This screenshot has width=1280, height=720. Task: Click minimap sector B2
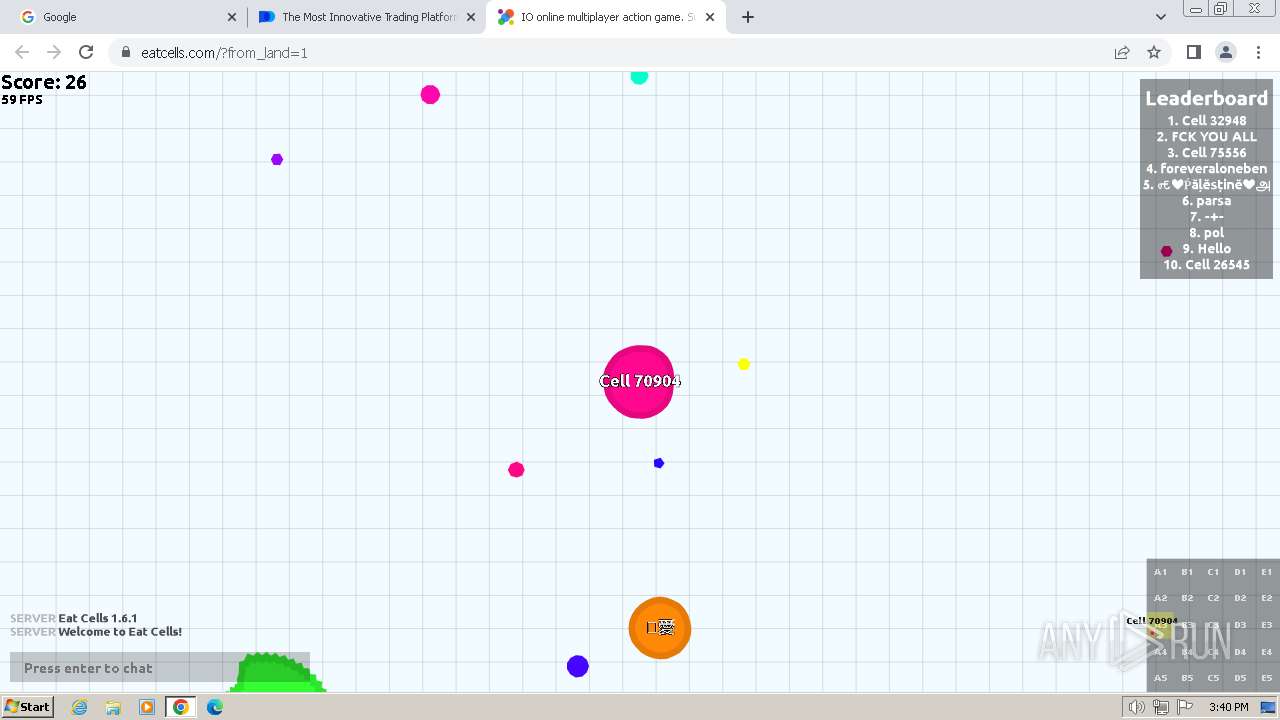pos(1187,598)
